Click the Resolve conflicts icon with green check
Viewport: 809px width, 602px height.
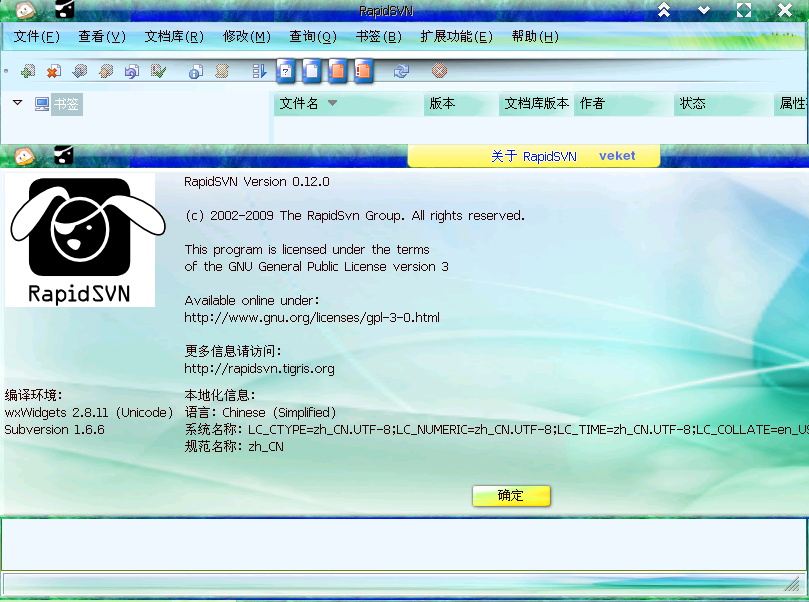pyautogui.click(x=158, y=71)
